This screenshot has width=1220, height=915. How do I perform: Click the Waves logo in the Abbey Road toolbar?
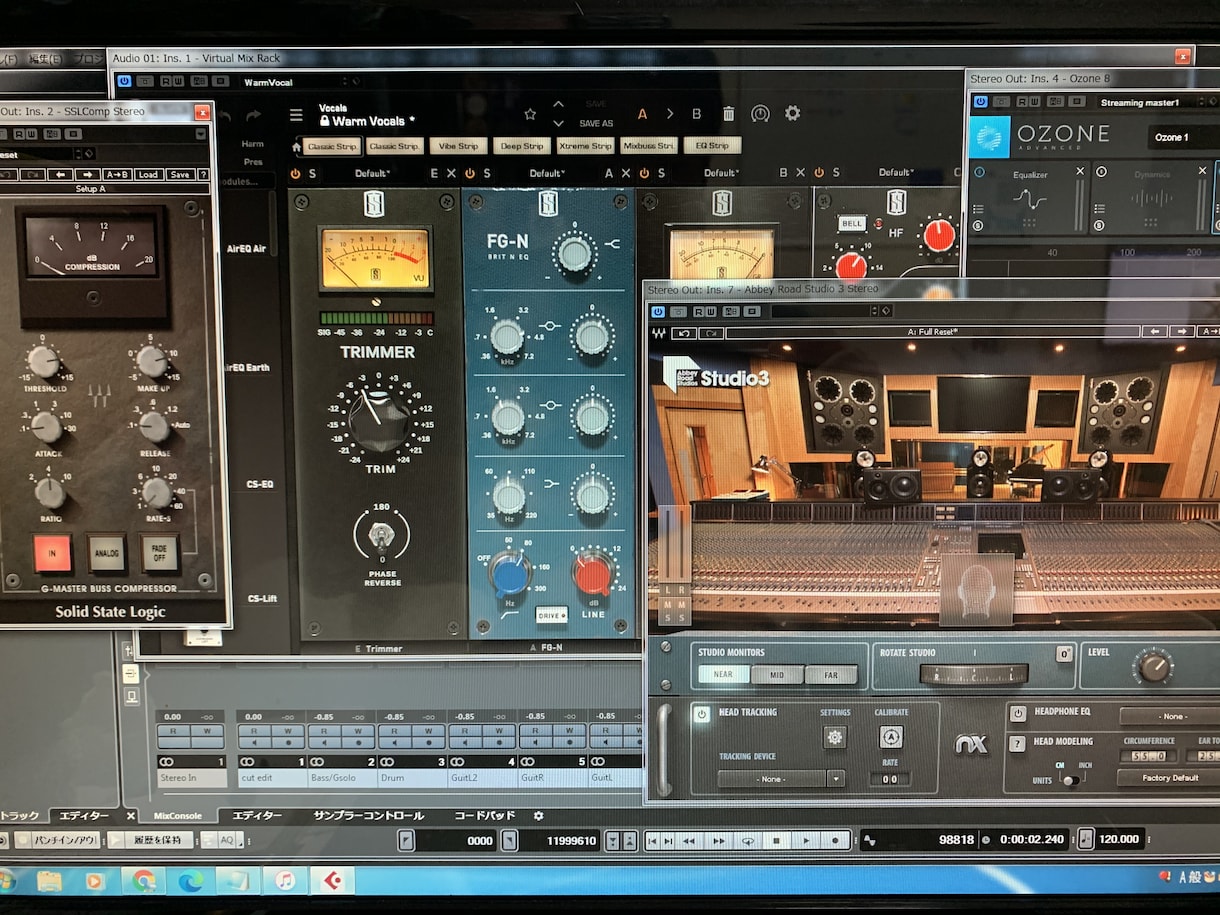tap(658, 332)
